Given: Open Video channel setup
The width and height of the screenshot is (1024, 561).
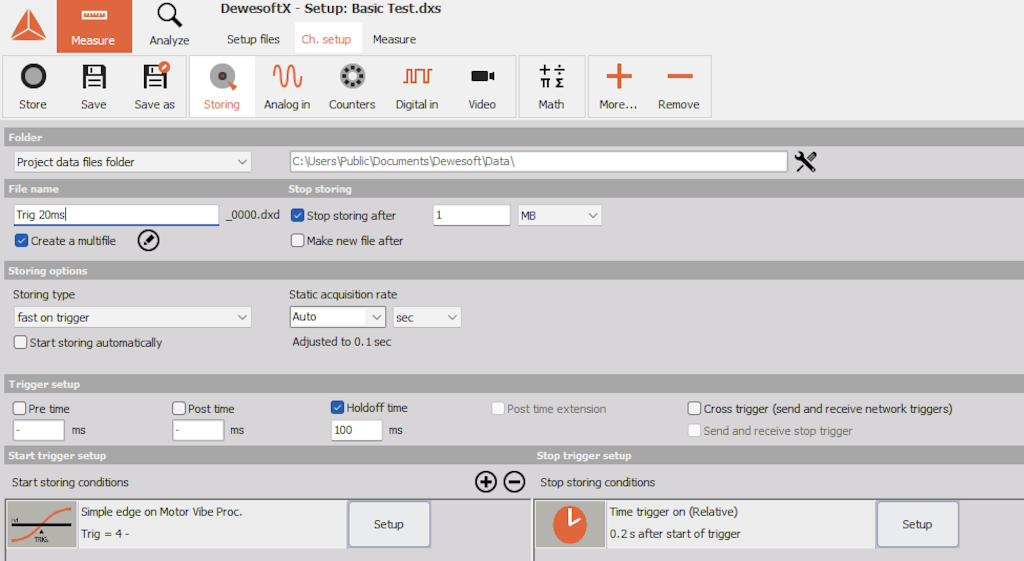Looking at the screenshot, I should click(482, 86).
